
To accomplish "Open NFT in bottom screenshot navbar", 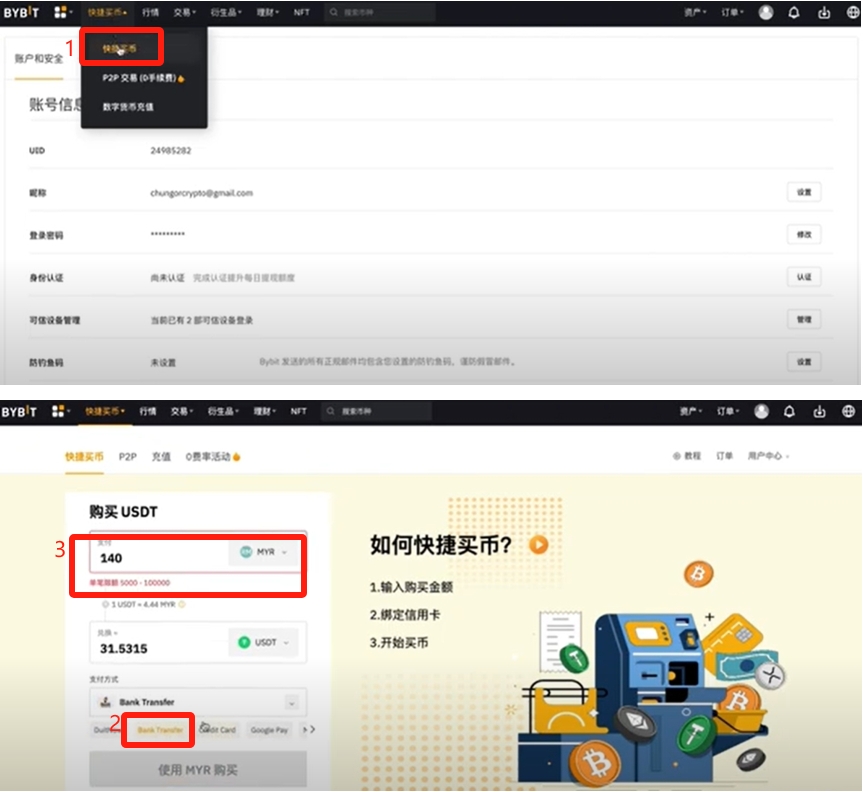I will coord(298,411).
